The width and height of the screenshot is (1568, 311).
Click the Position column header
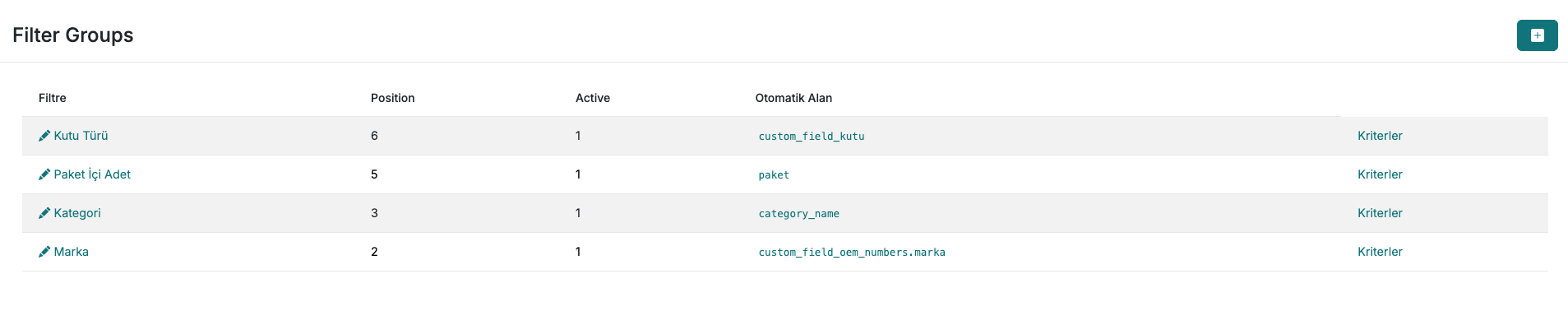392,98
